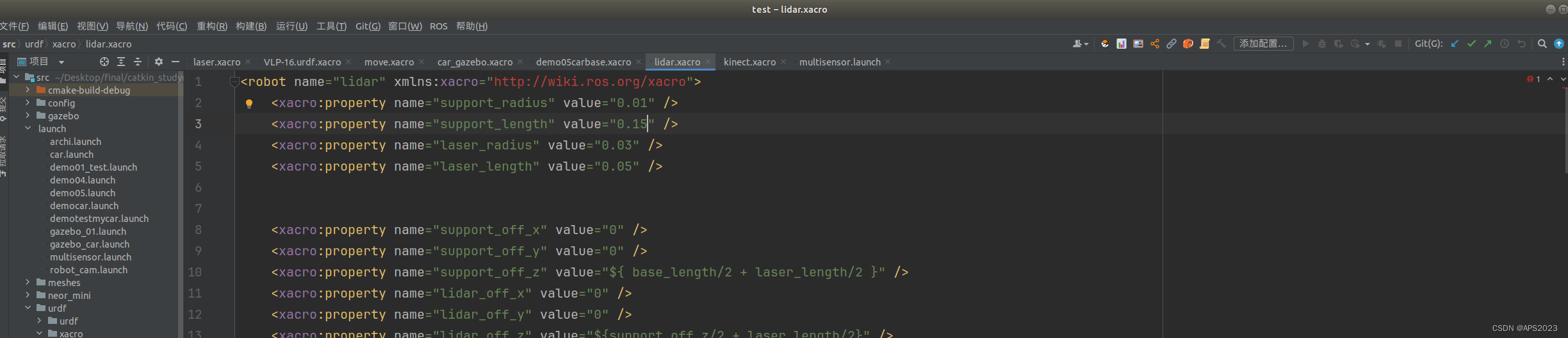
Task: Expand the config folder
Action: point(28,103)
